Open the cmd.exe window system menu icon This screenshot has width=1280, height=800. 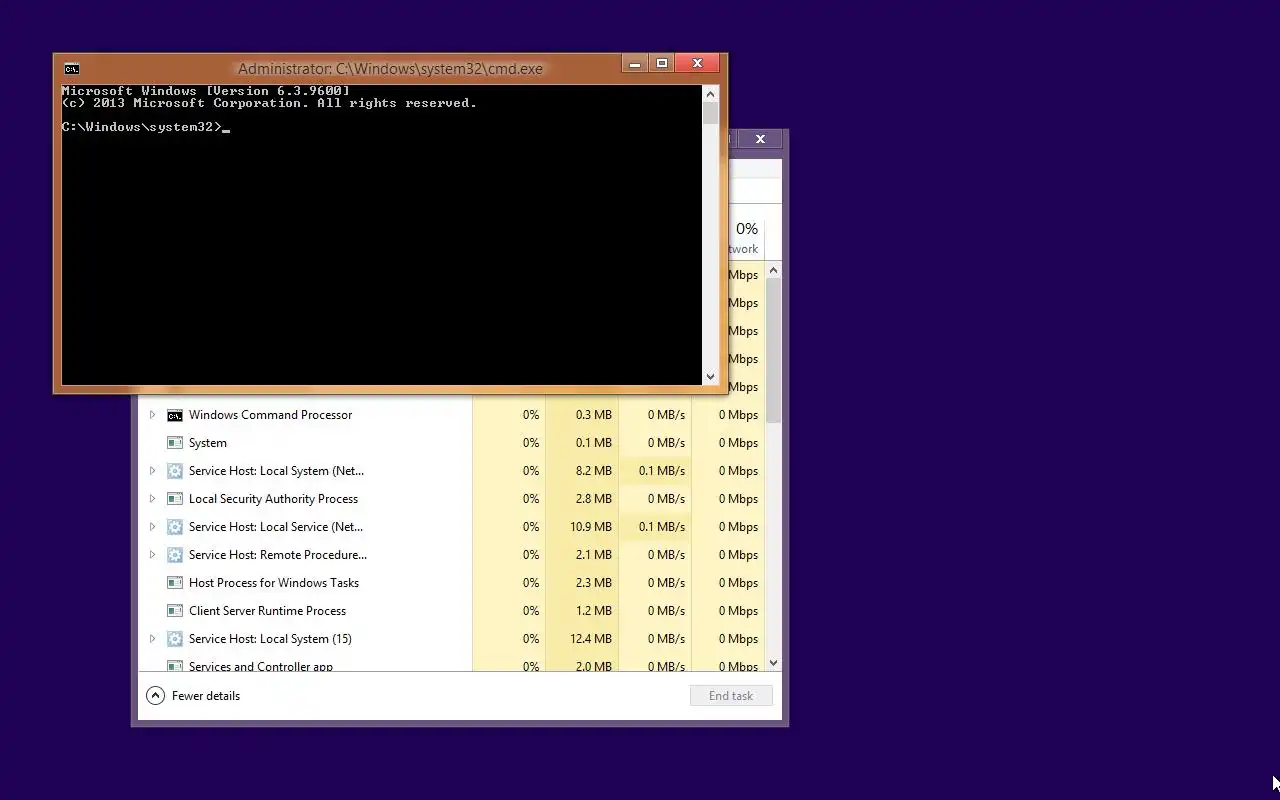(x=71, y=69)
